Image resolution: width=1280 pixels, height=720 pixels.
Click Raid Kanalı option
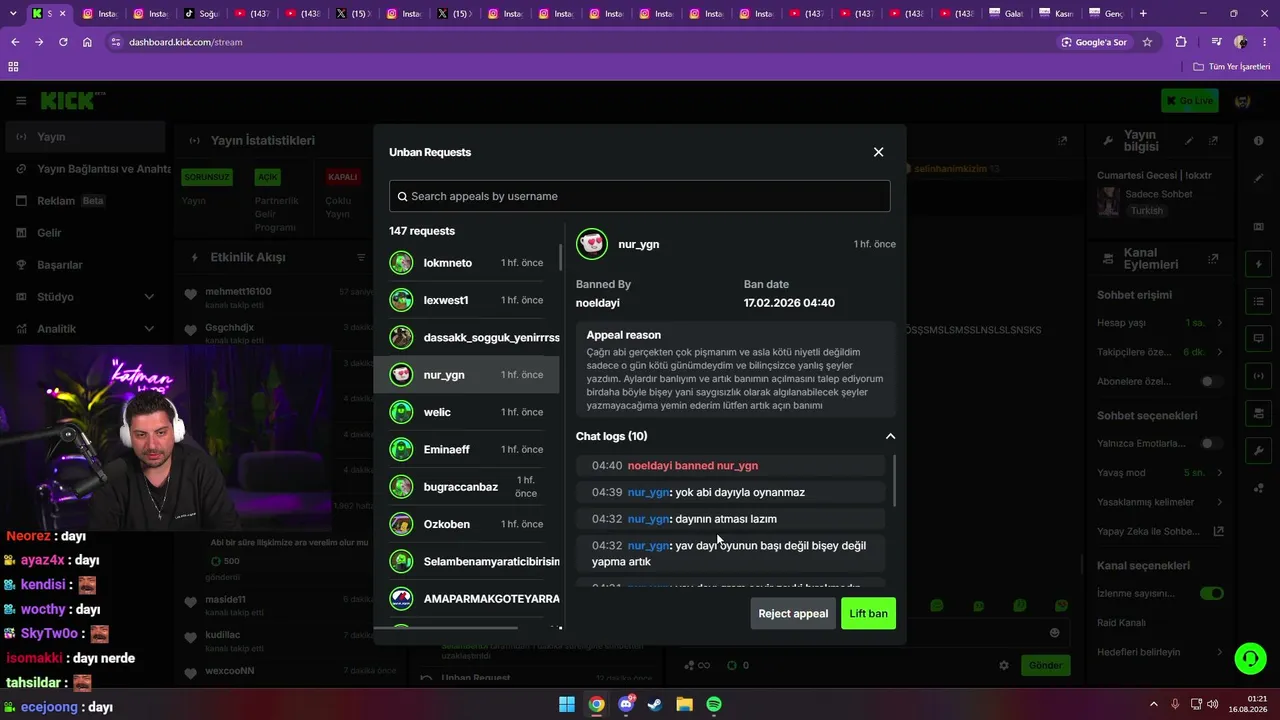coord(1121,623)
